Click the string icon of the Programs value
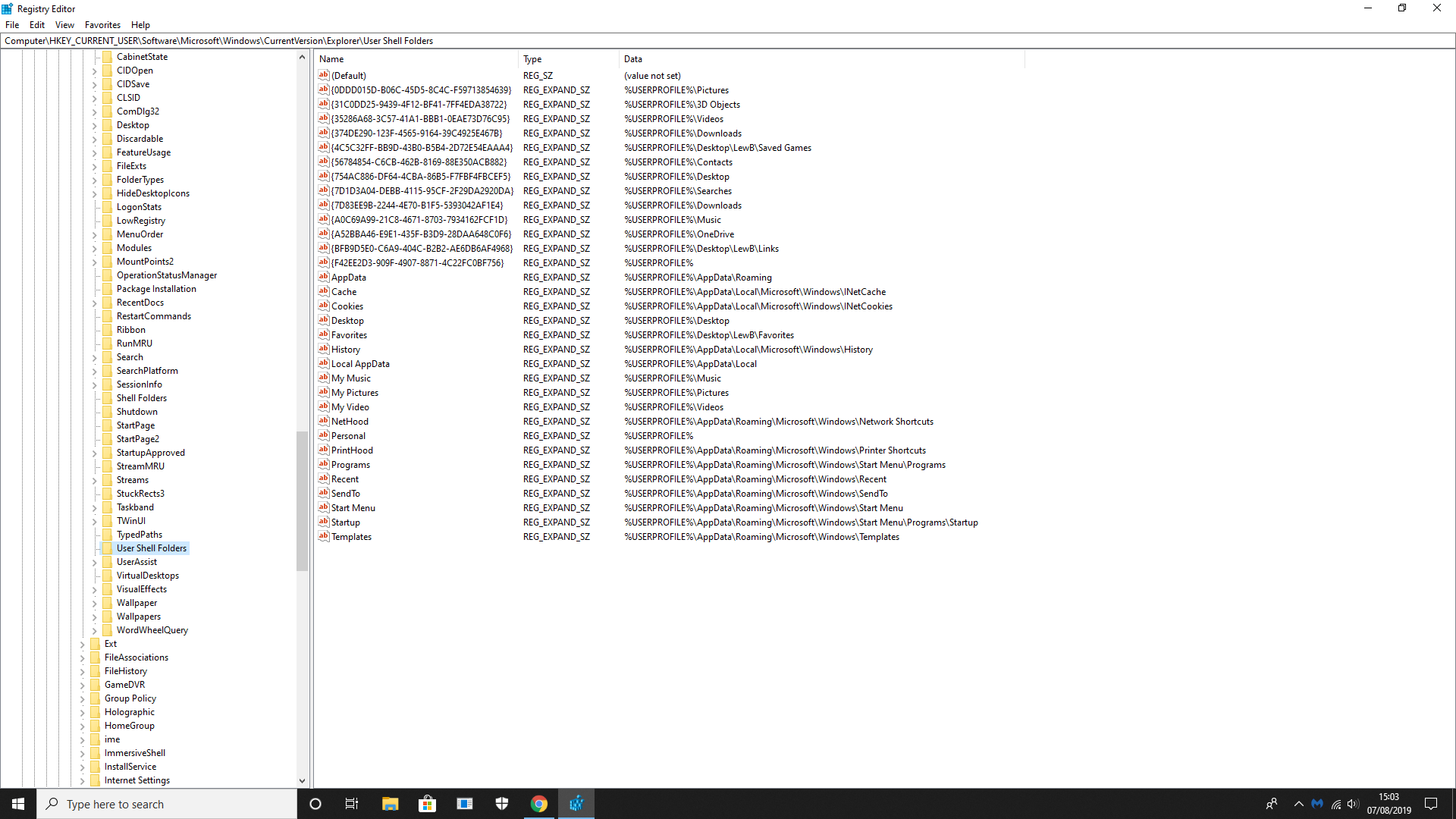 (324, 464)
